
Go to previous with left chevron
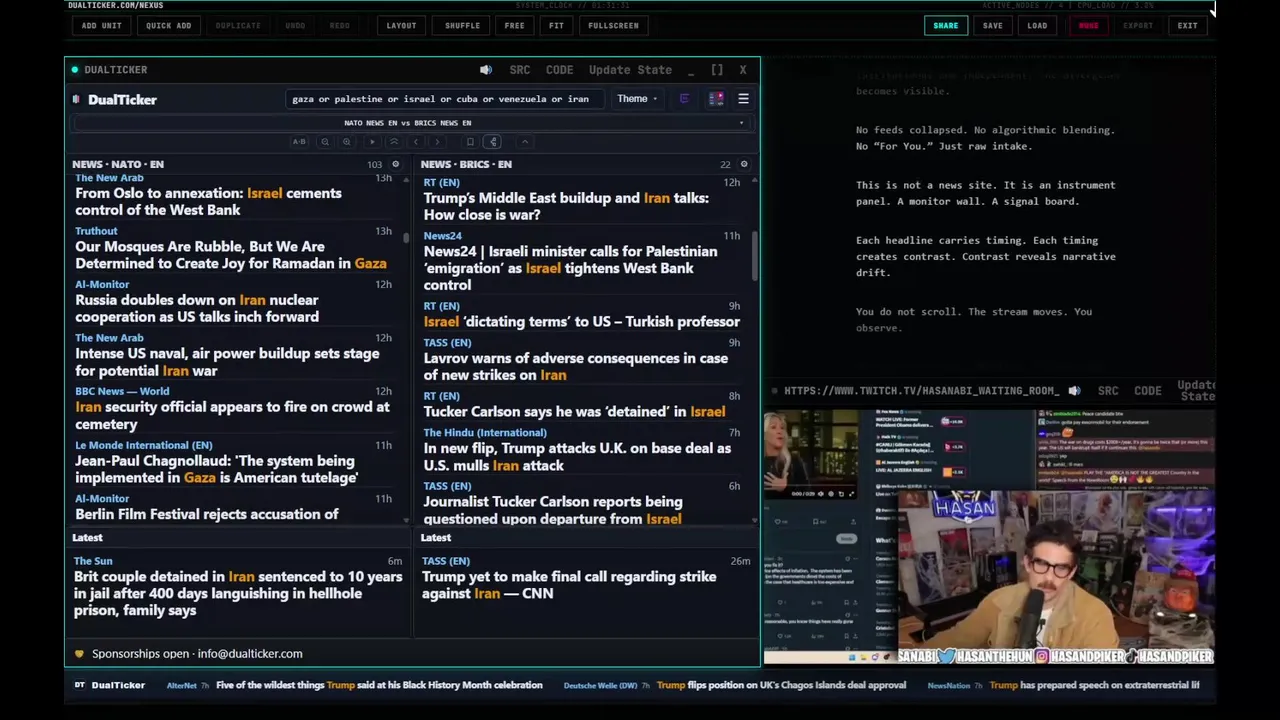coord(416,142)
